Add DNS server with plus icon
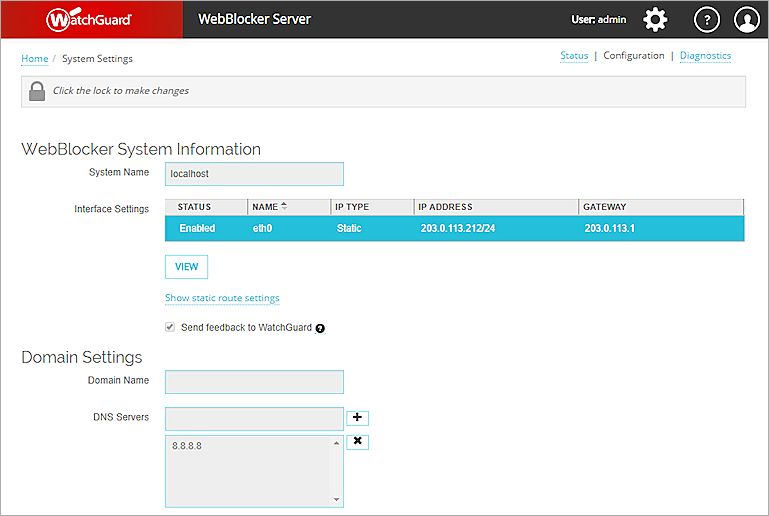769x516 pixels. (357, 417)
